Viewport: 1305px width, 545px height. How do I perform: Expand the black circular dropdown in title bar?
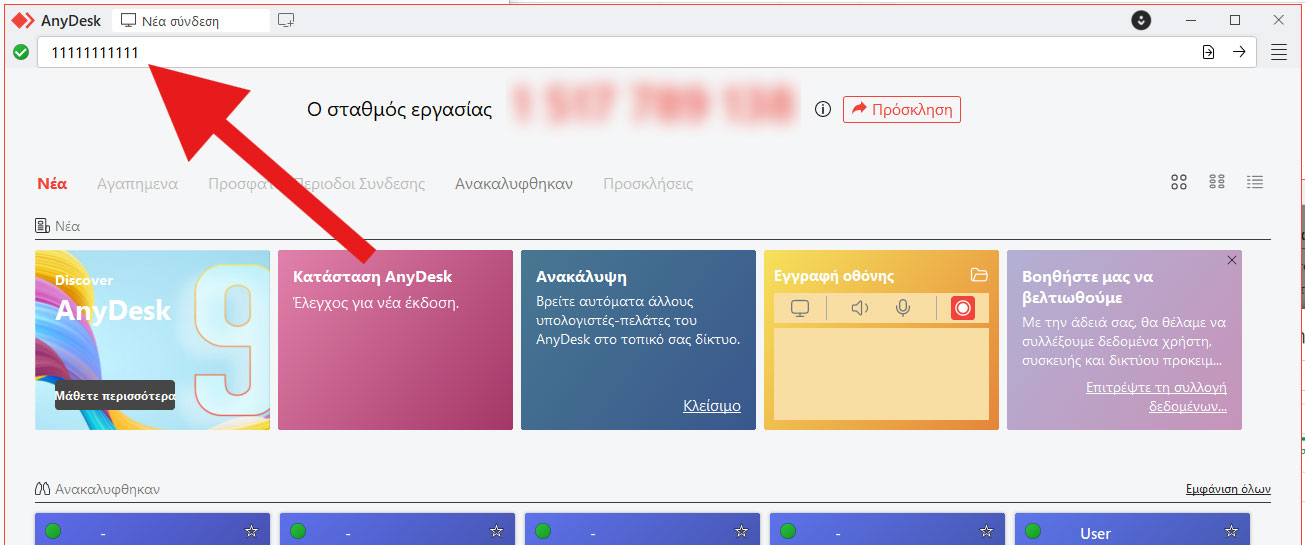tap(1141, 20)
